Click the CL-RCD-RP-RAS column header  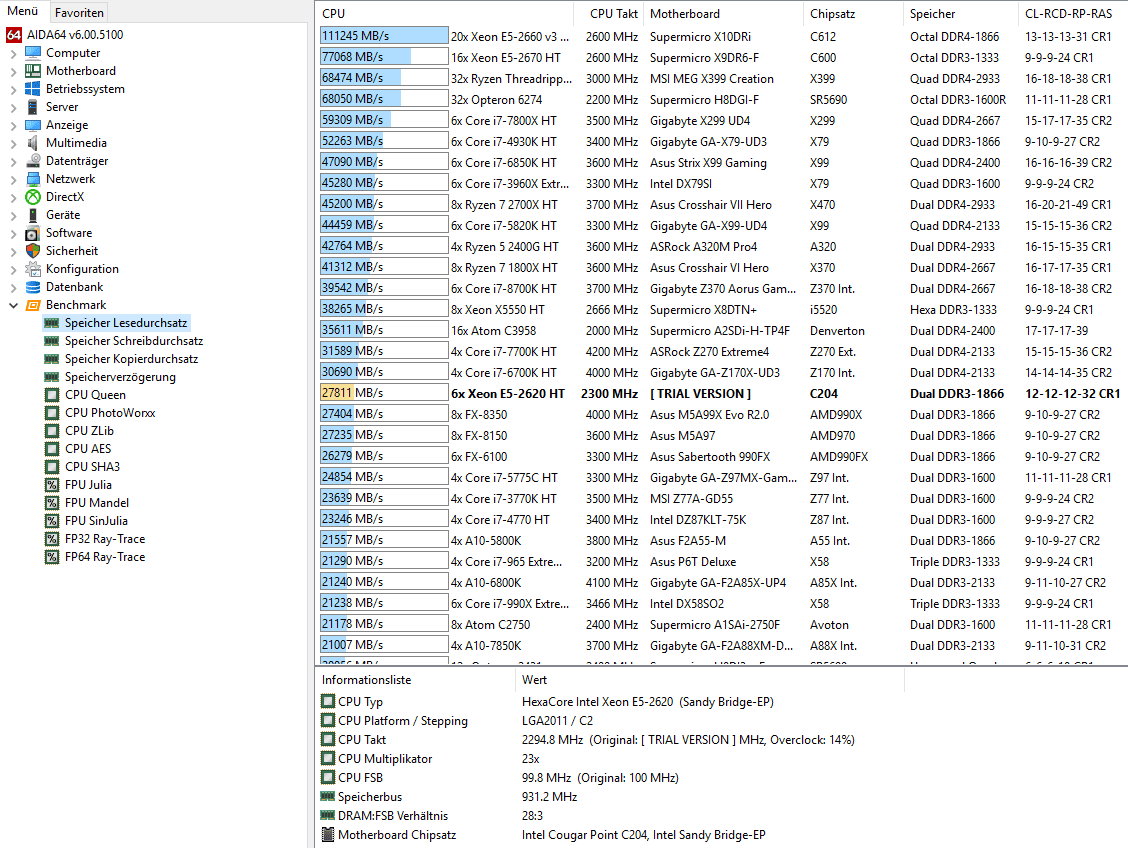[x=1072, y=14]
